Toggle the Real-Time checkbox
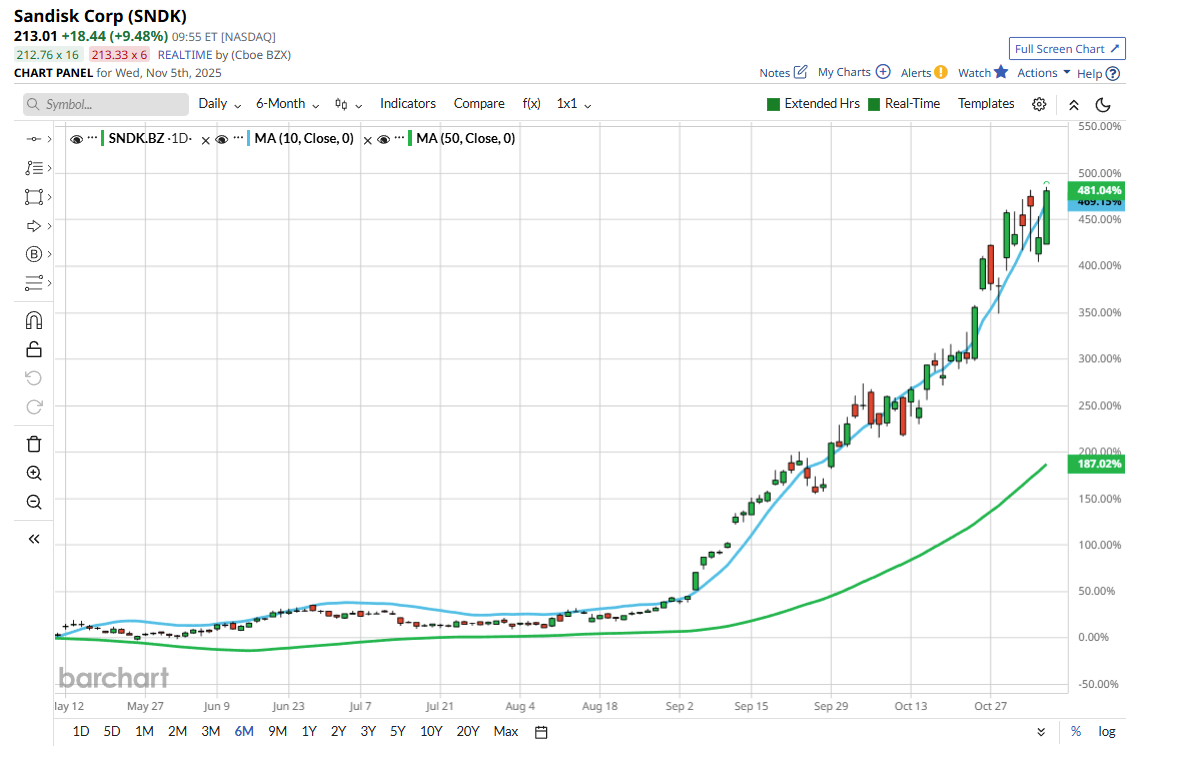Viewport: 1199px width, 769px height. [x=874, y=104]
